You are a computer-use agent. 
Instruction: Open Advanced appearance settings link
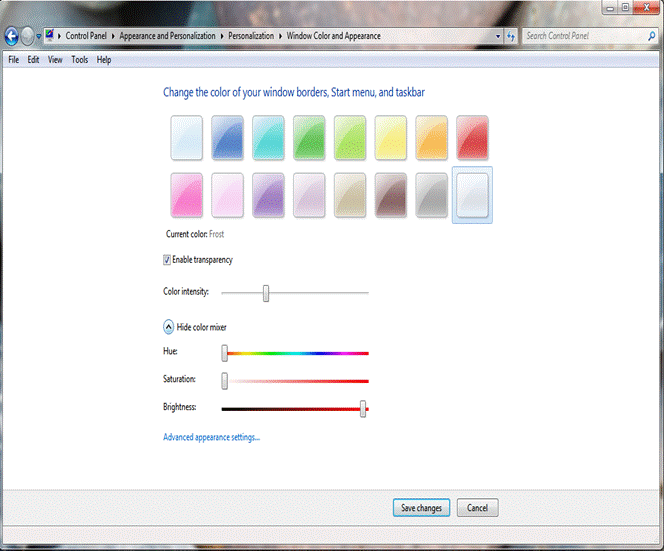coord(211,437)
